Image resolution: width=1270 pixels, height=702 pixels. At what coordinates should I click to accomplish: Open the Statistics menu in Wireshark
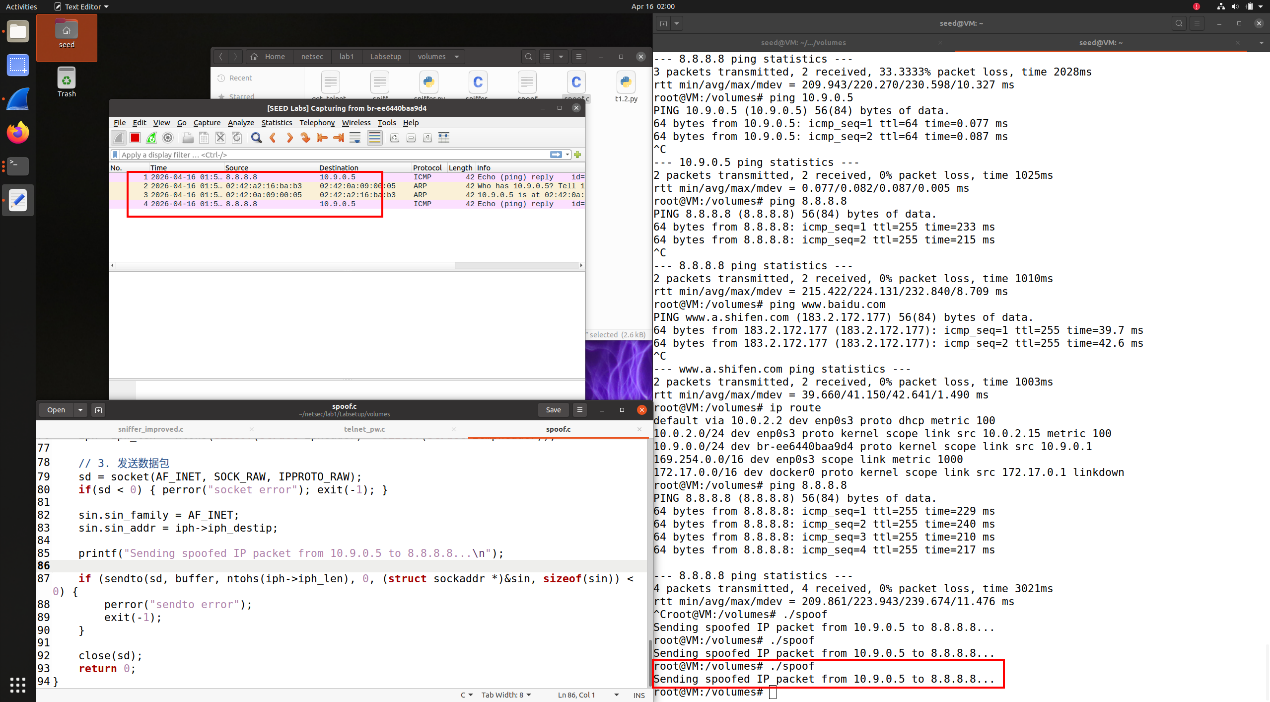pos(276,123)
